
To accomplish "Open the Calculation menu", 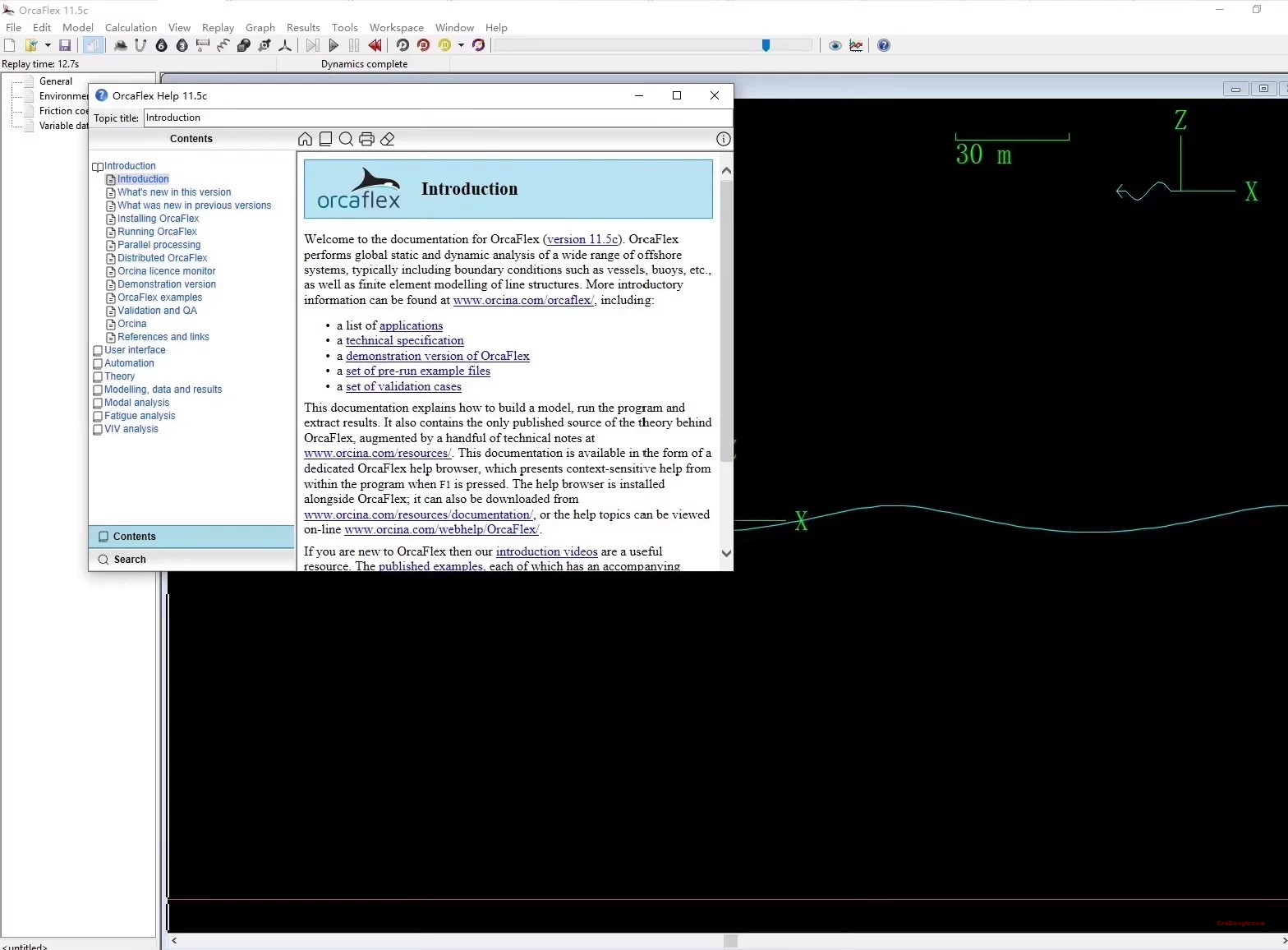I will [x=131, y=27].
